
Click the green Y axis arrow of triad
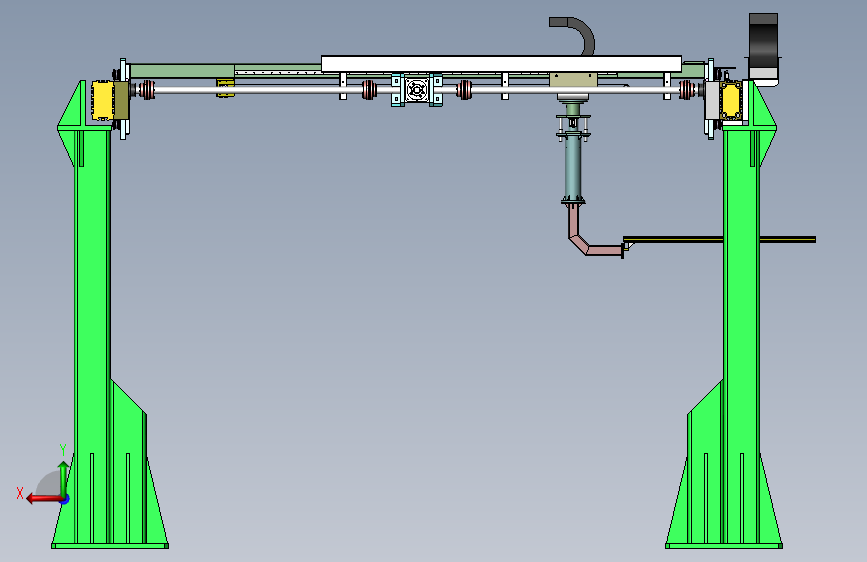tap(63, 478)
